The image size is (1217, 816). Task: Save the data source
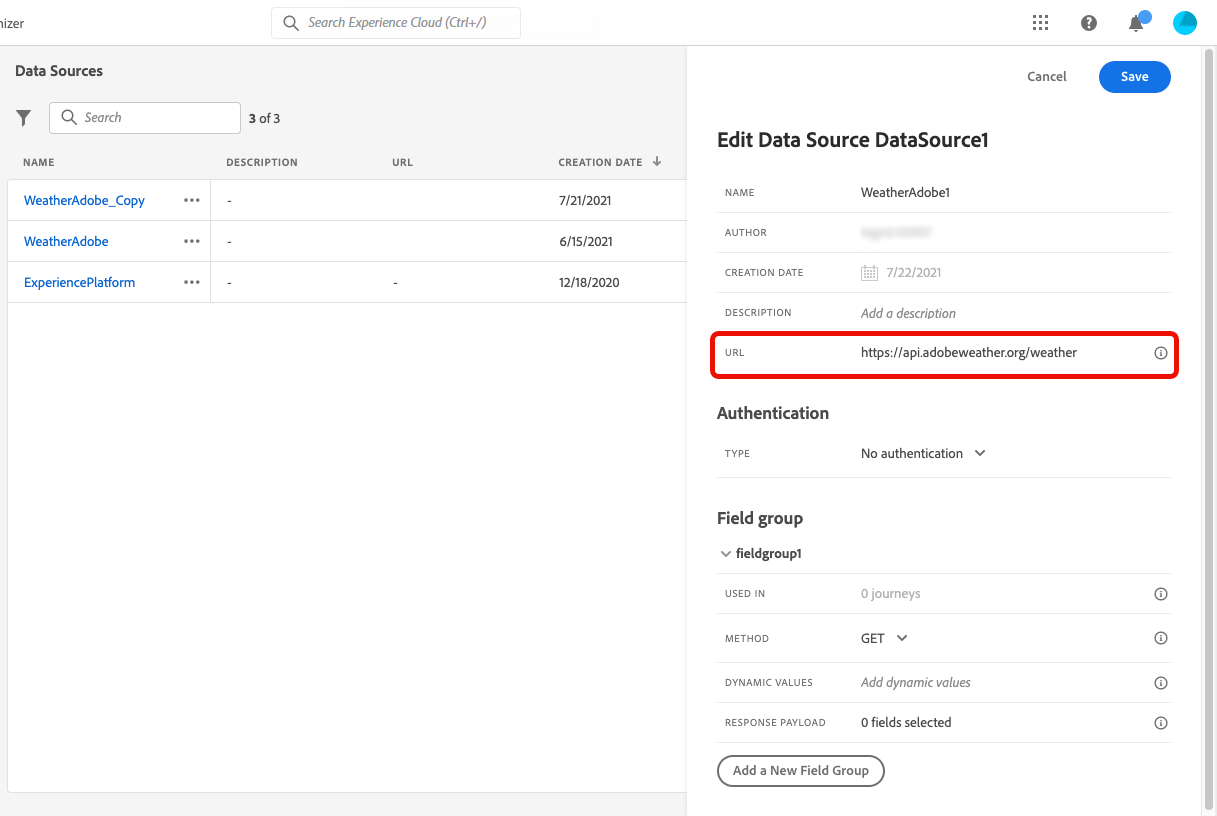click(1134, 77)
